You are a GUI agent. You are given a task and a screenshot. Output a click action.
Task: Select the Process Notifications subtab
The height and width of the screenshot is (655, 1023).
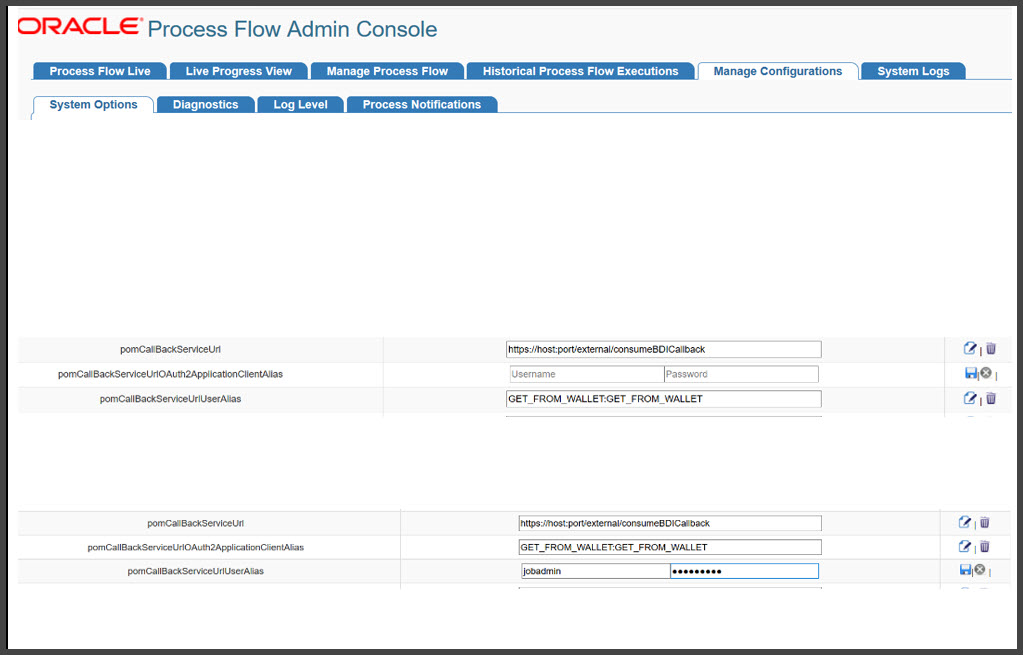[x=421, y=104]
